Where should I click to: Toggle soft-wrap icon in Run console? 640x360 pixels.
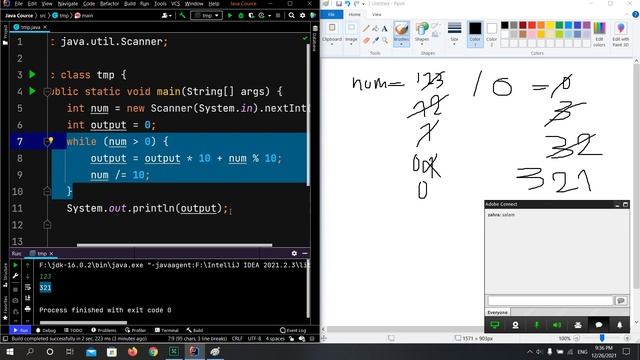(28, 287)
